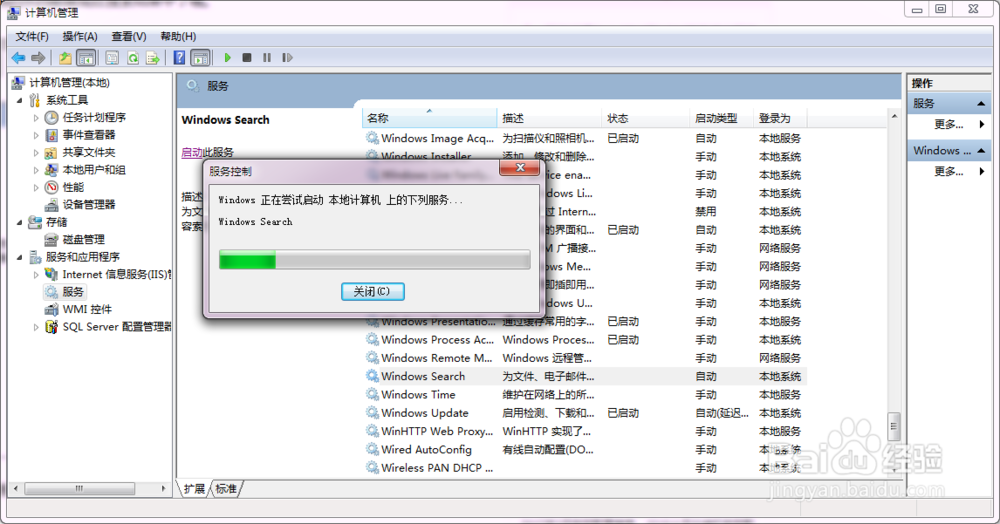This screenshot has height=524, width=1000.
Task: Switch to the 标准 tab
Action: click(x=226, y=489)
